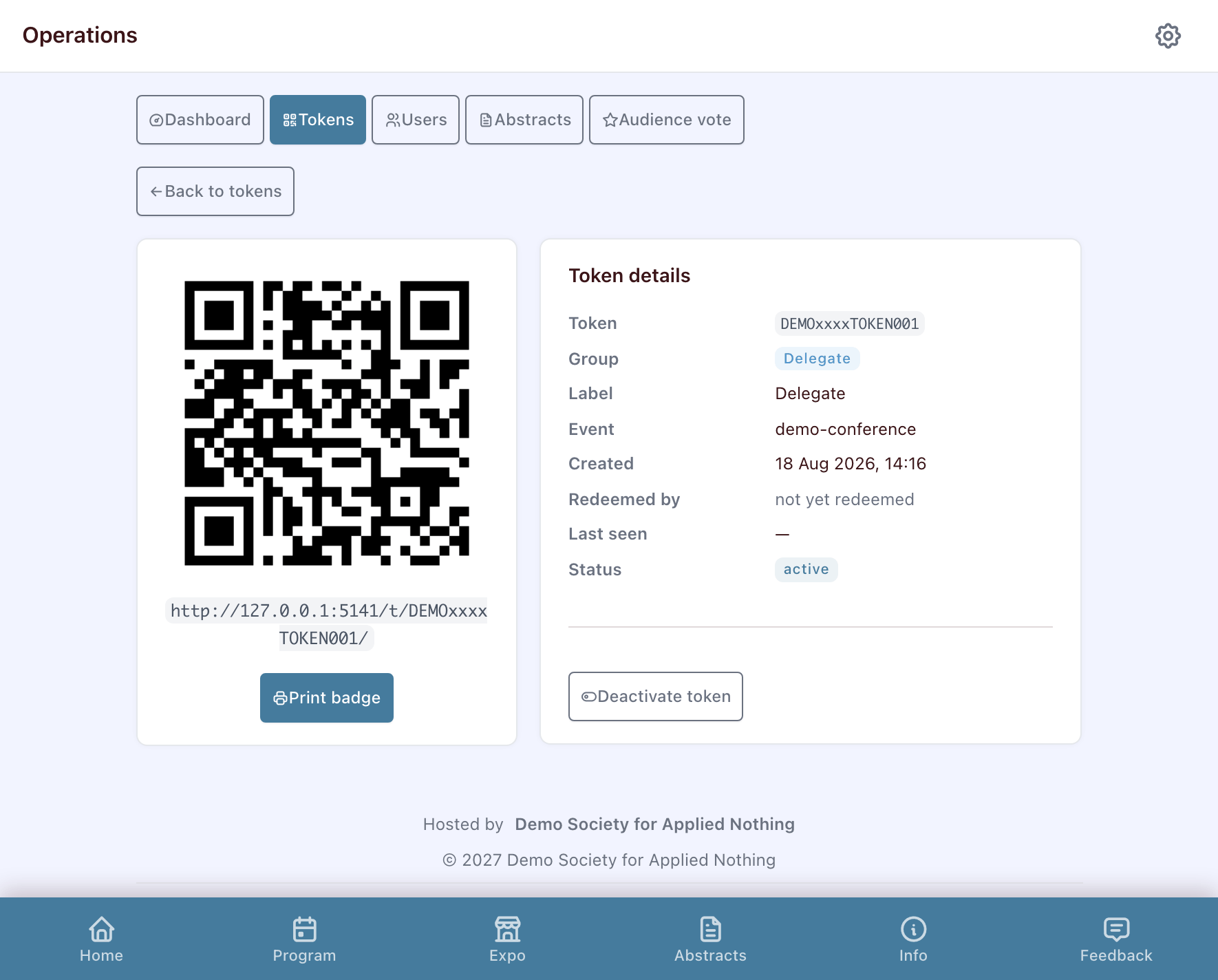Open the Dashboard tab
Screen dimensions: 1218x980
click(200, 120)
